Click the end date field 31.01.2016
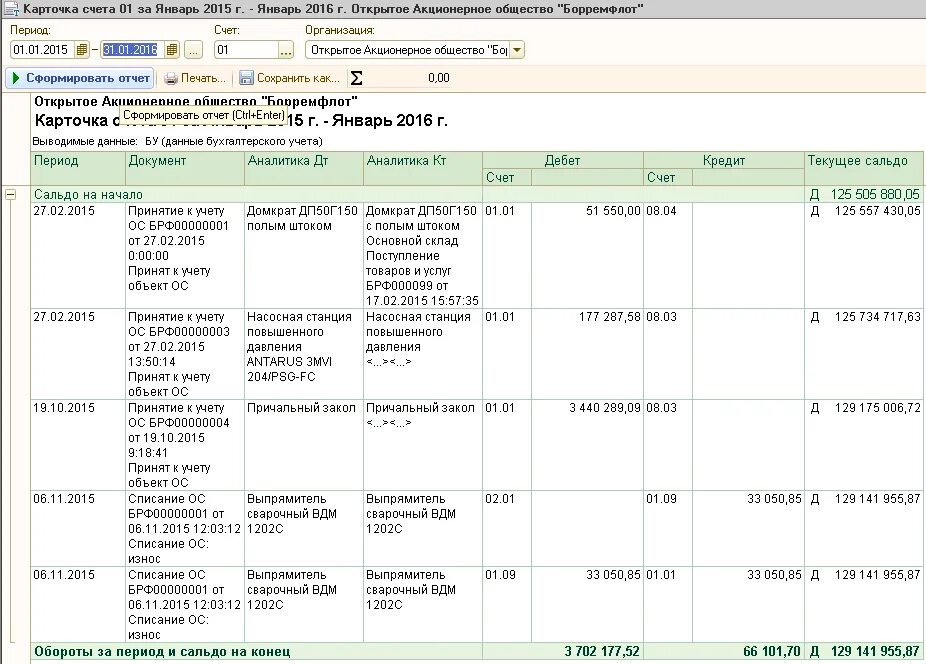The height and width of the screenshot is (664, 926). point(132,50)
